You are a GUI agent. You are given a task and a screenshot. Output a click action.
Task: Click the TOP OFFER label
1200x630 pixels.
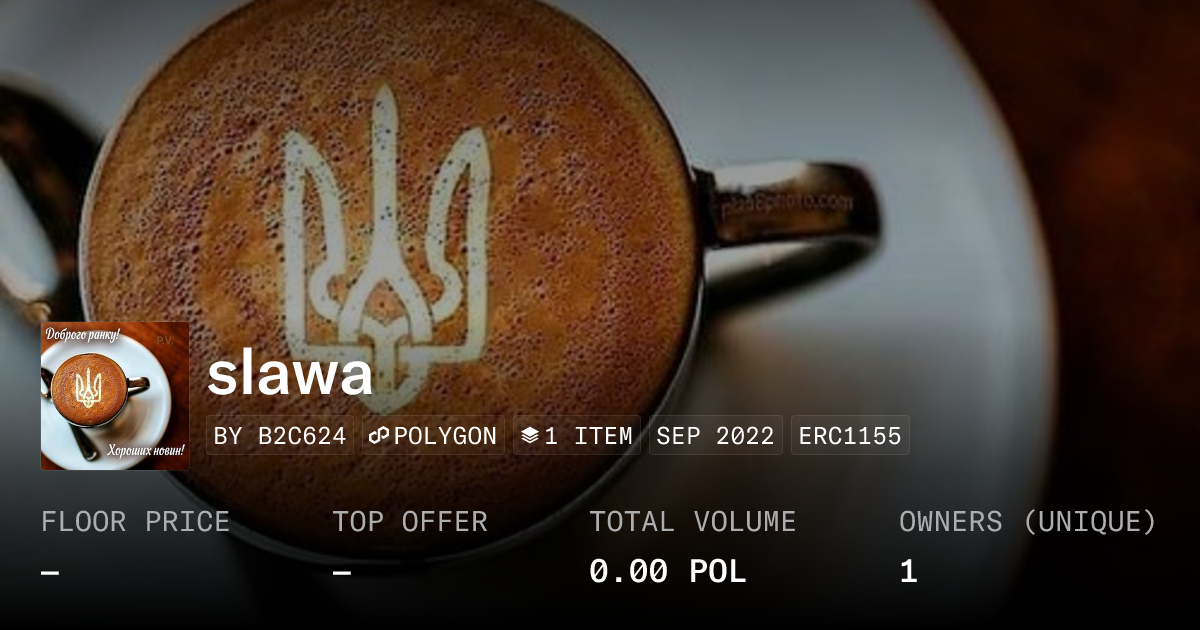tap(410, 522)
